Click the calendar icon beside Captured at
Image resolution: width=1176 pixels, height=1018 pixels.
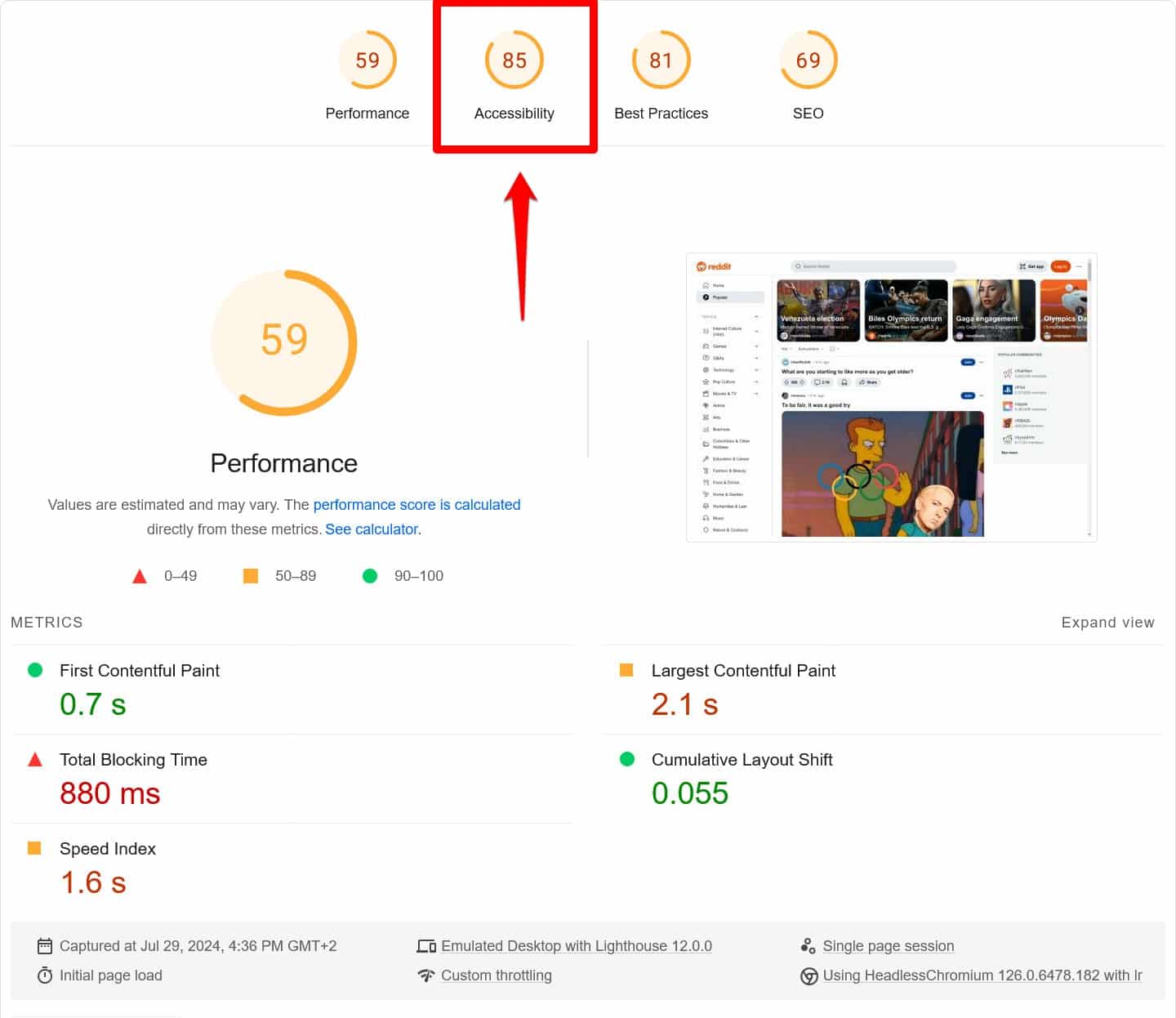coord(45,946)
